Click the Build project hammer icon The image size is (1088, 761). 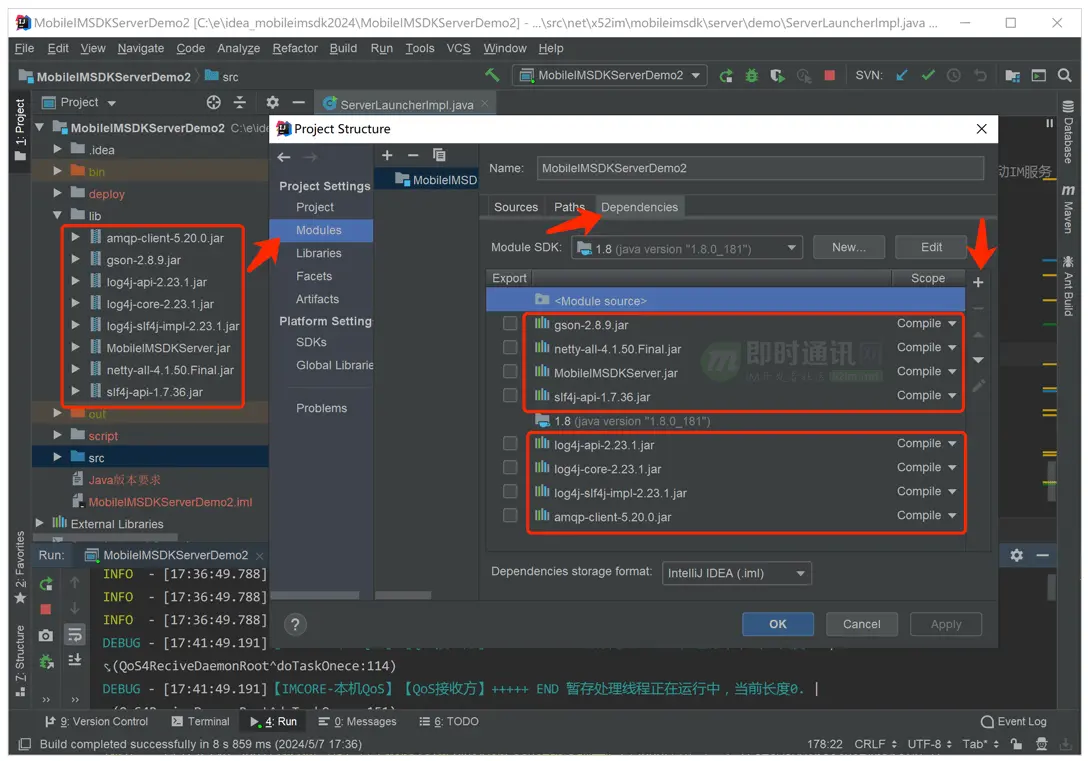click(x=492, y=75)
